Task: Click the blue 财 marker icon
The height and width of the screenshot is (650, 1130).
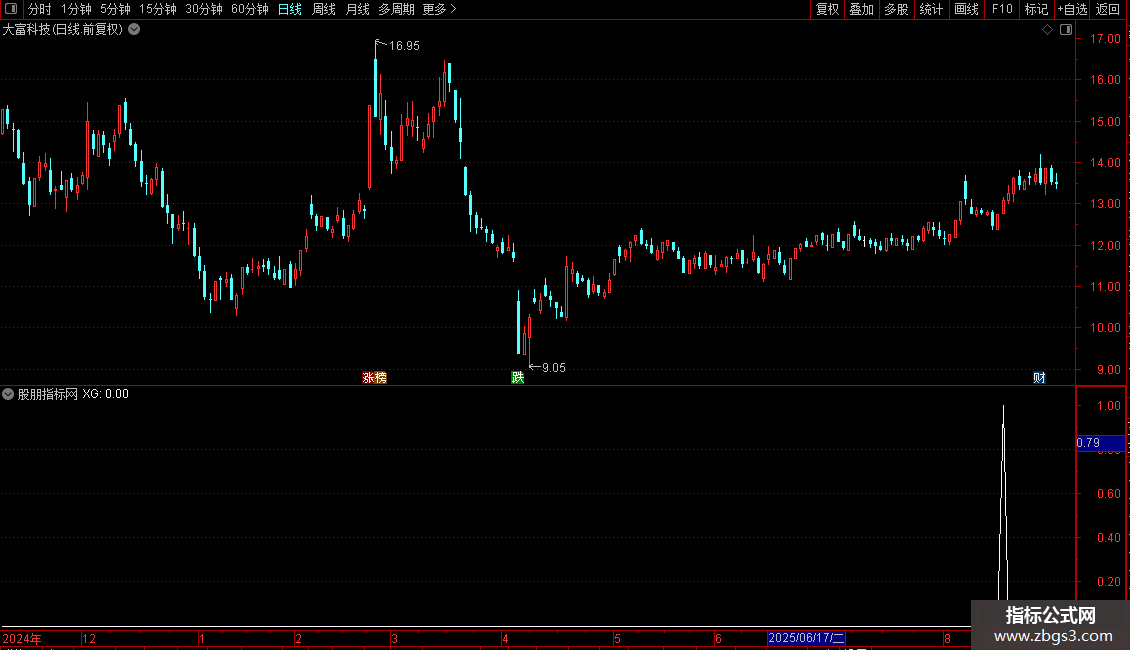Action: 1039,378
